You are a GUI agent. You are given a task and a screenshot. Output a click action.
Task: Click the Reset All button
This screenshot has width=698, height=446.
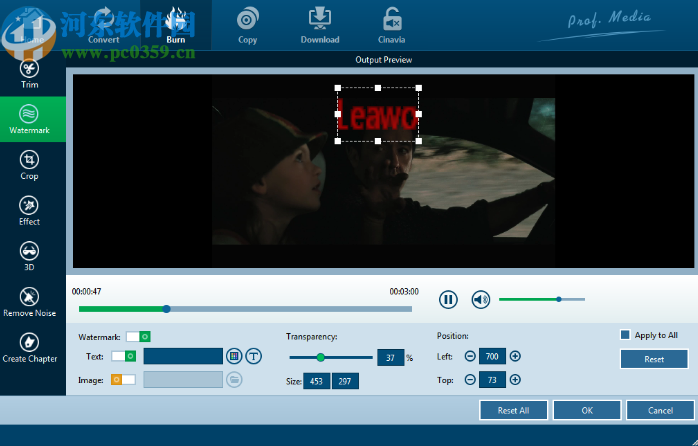513,410
